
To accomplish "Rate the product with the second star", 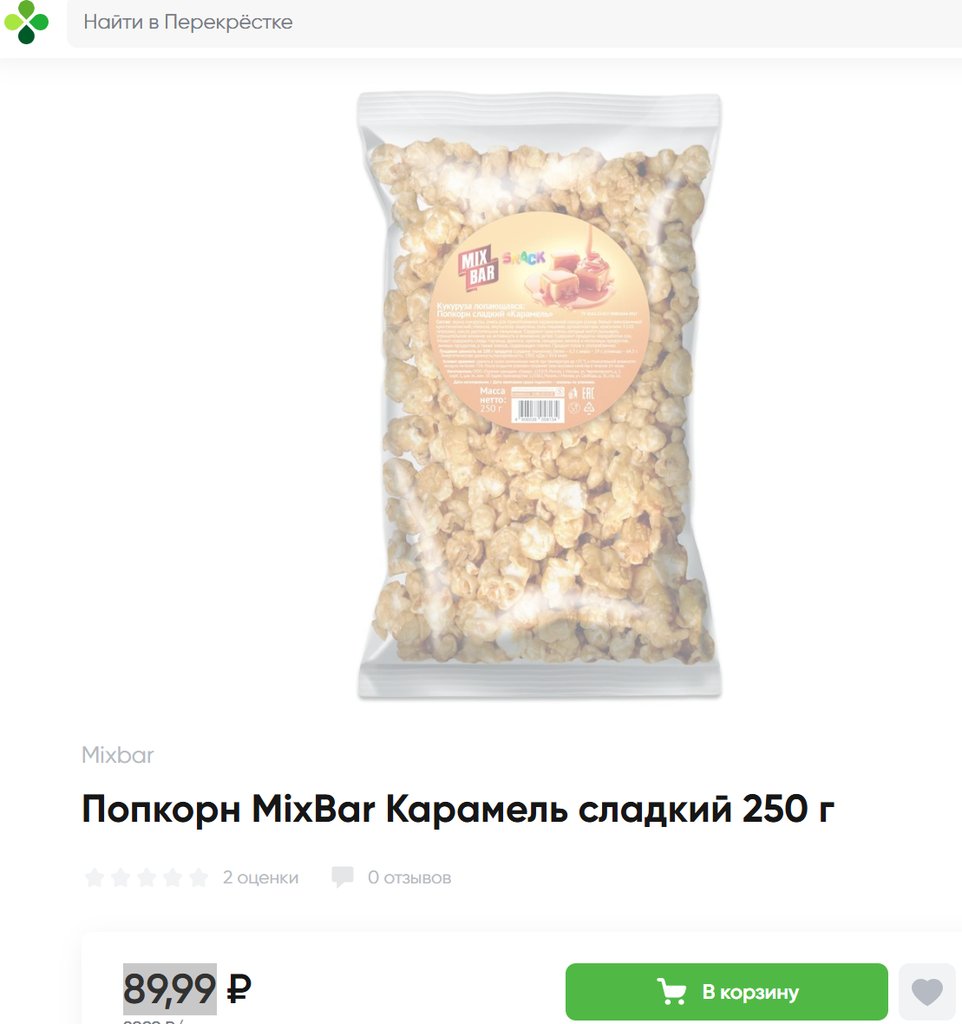I will (121, 878).
